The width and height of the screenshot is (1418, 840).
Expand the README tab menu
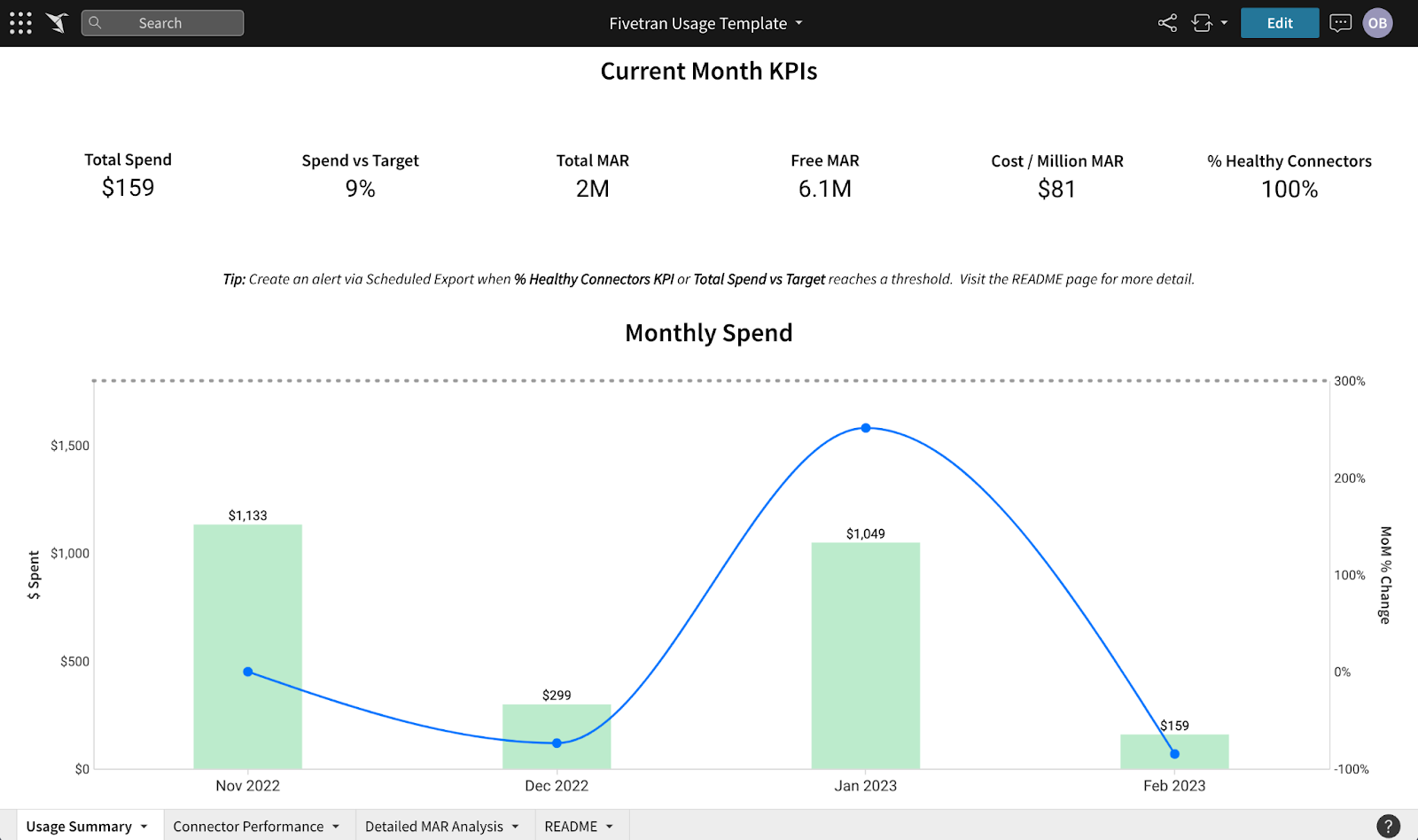609,825
